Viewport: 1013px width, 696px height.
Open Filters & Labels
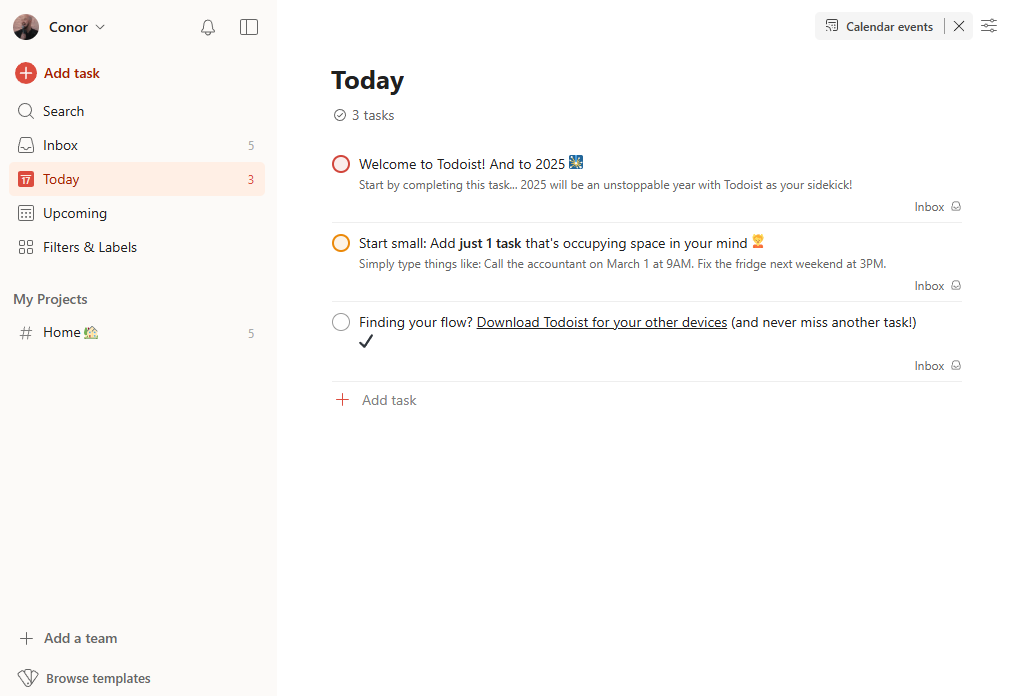click(137, 247)
